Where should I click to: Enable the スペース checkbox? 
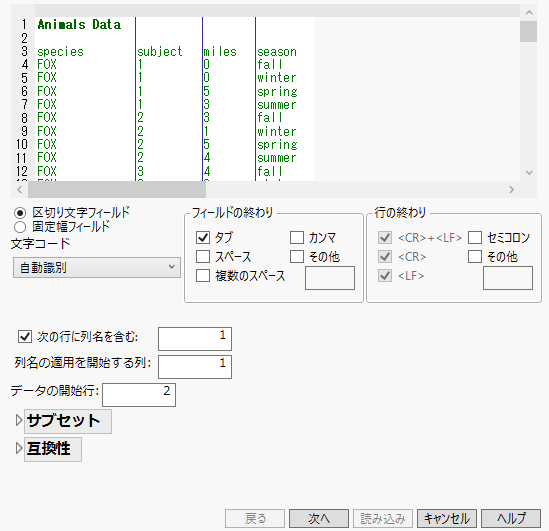pos(203,256)
